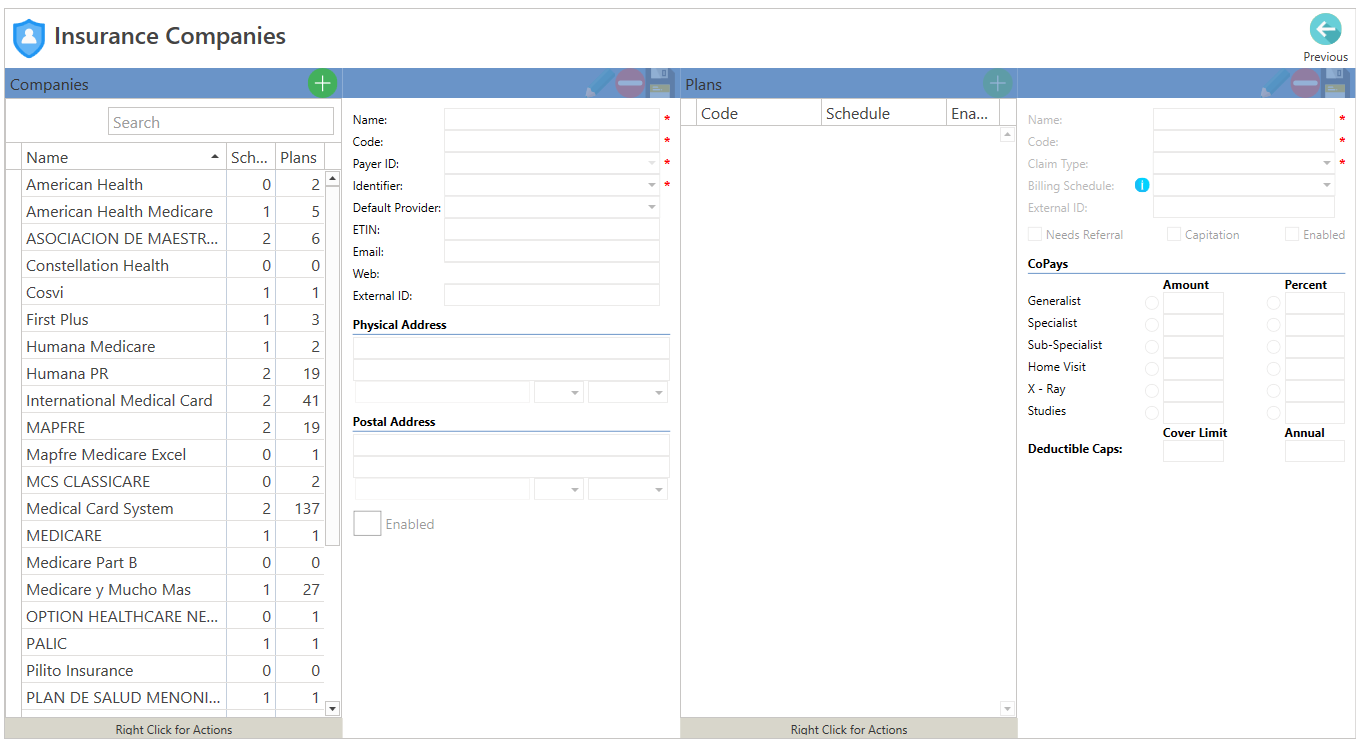Select Sub-Specialist Percent radio button

click(1274, 346)
